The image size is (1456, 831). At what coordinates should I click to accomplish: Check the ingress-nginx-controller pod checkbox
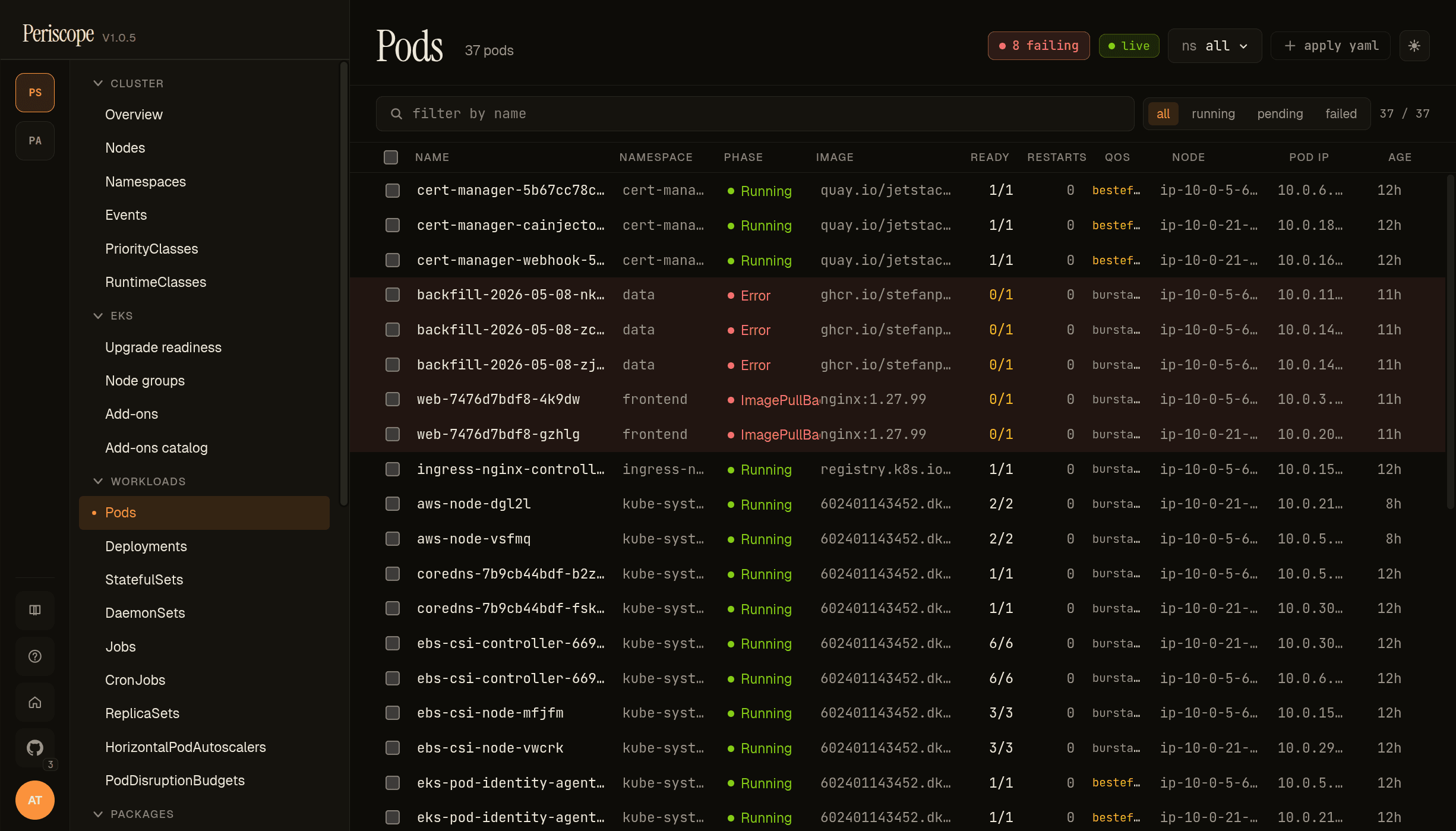coord(393,469)
